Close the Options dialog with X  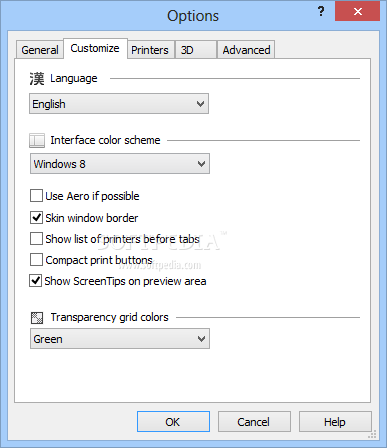click(357, 12)
